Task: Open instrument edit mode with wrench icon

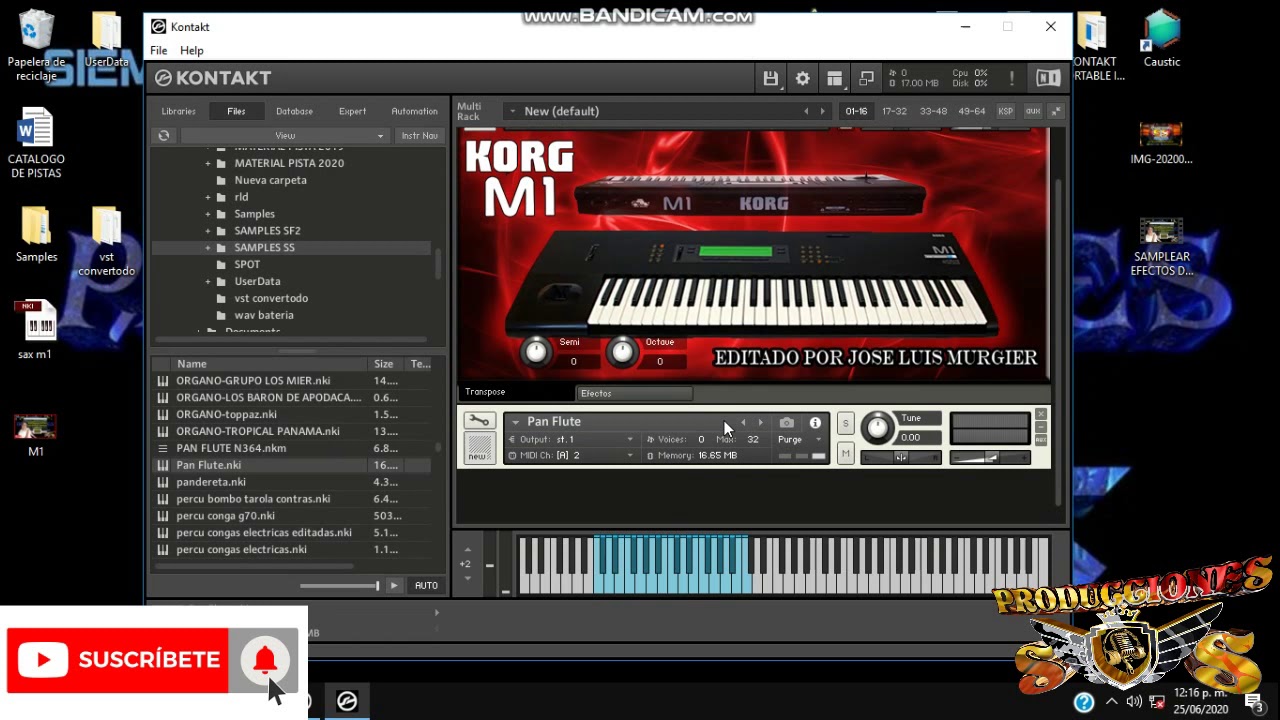Action: [479, 421]
